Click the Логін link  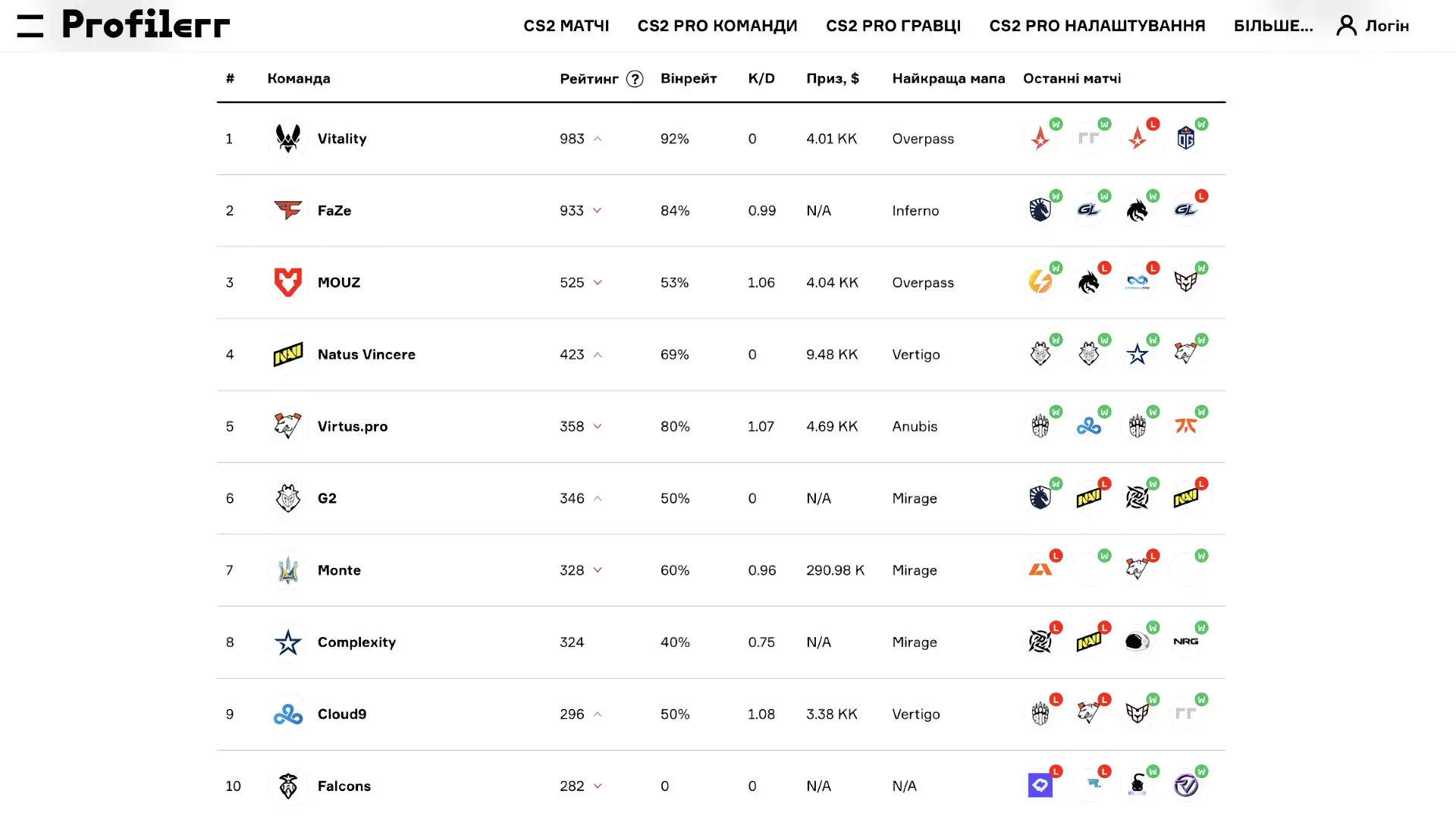coord(1387,26)
